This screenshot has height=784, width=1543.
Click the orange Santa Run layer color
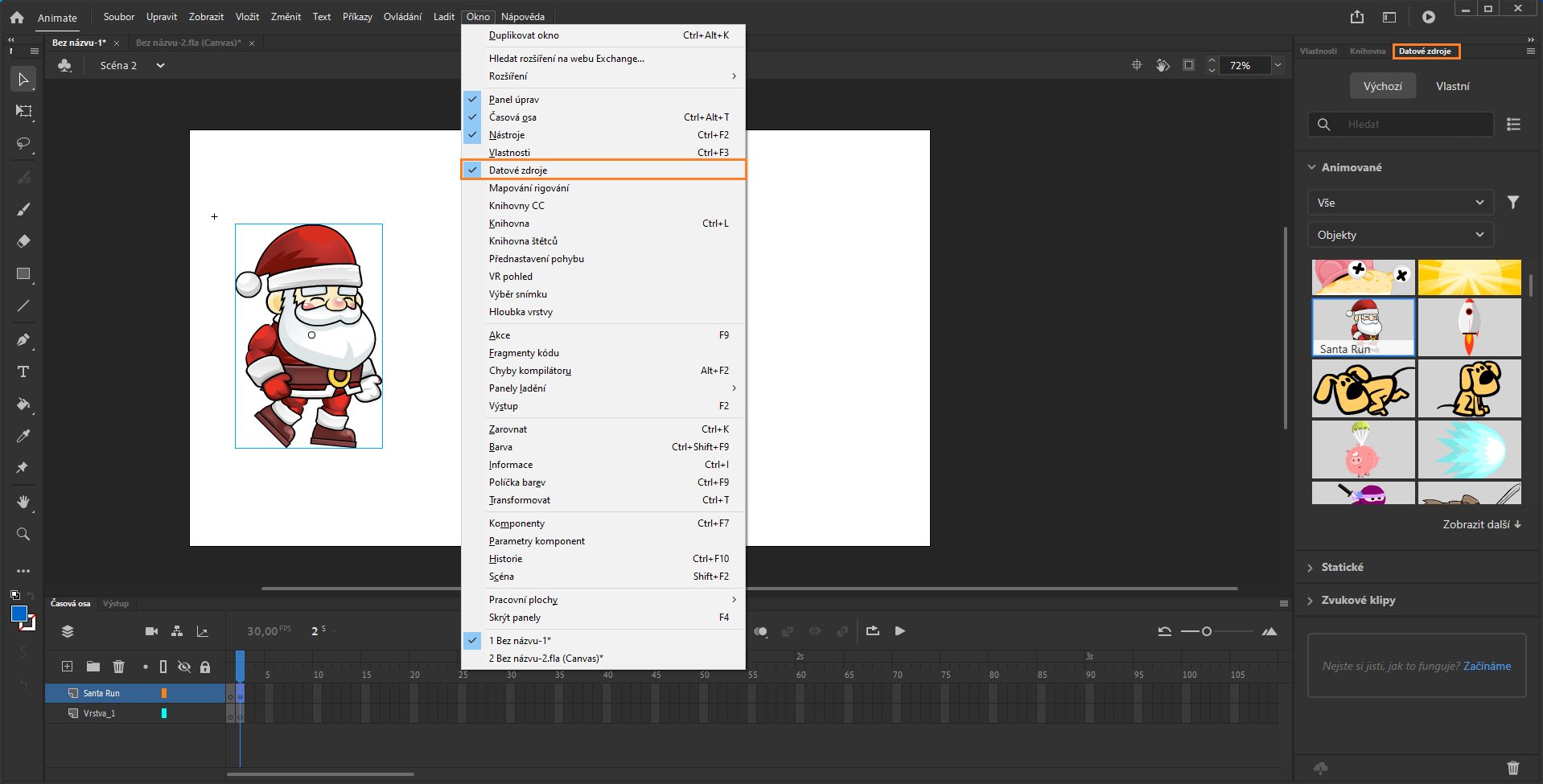164,693
